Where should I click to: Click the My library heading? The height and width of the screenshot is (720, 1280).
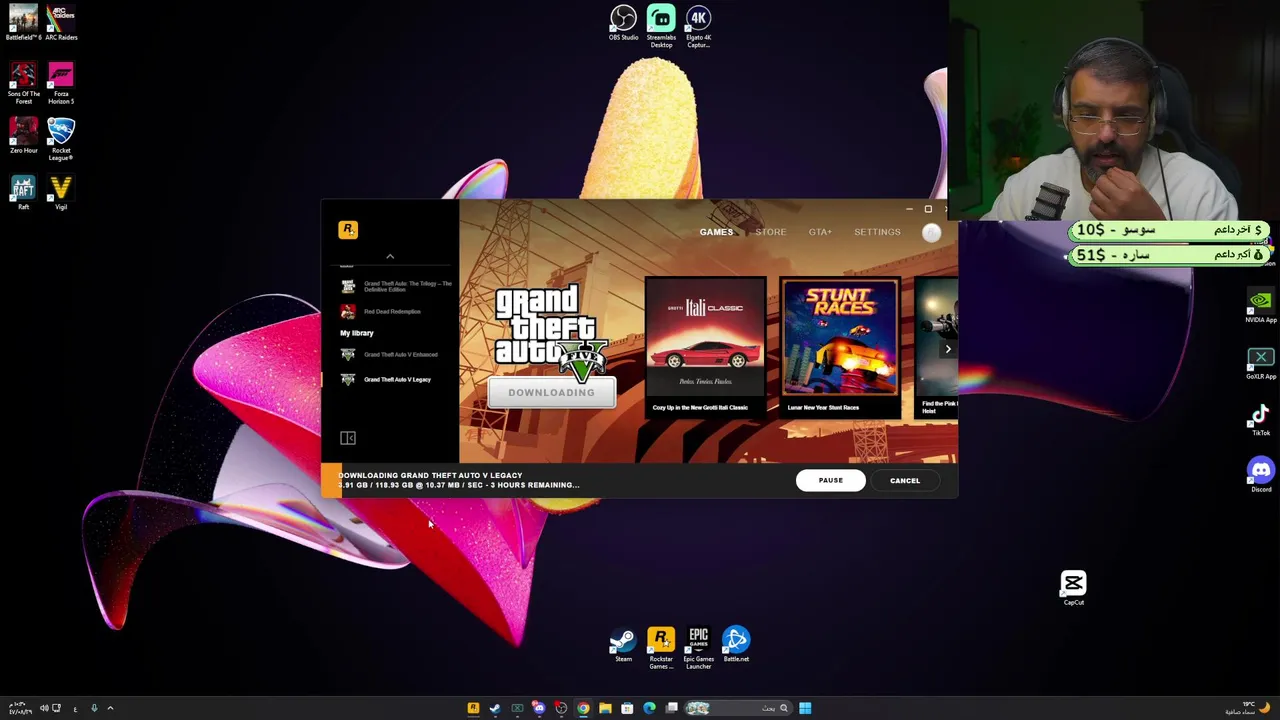point(357,333)
